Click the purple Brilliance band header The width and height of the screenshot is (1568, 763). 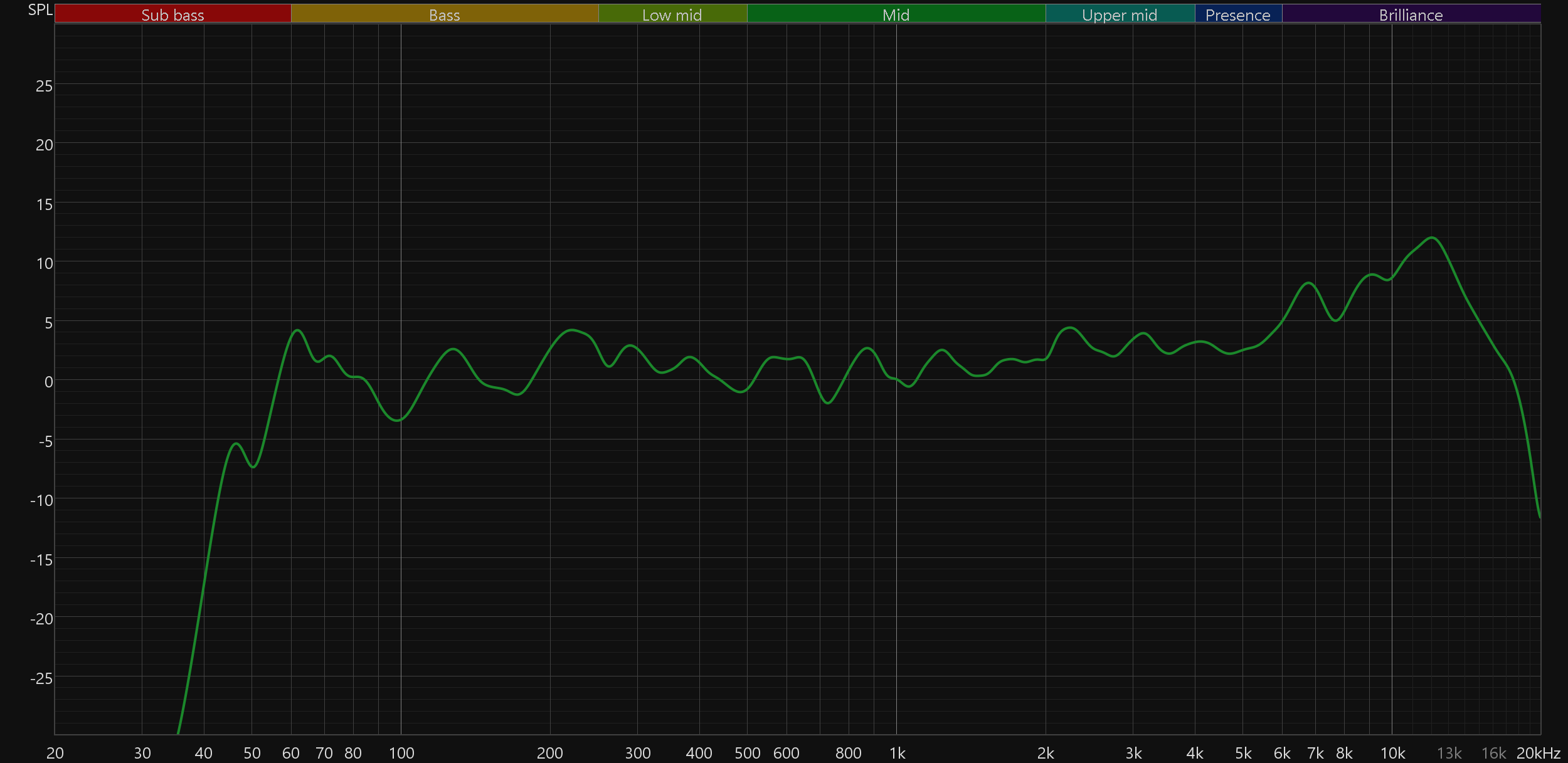[1411, 14]
